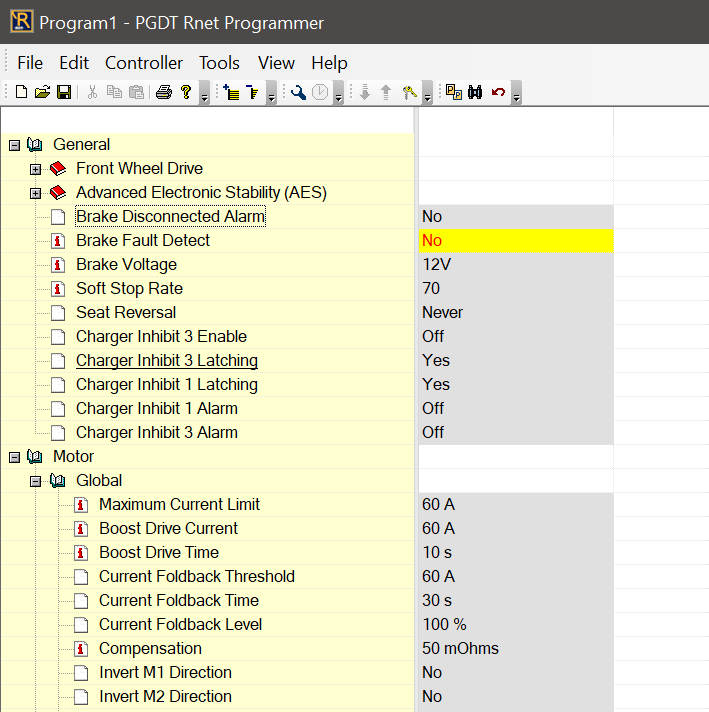
Task: Collapse the Motor tree section
Action: click(14, 457)
